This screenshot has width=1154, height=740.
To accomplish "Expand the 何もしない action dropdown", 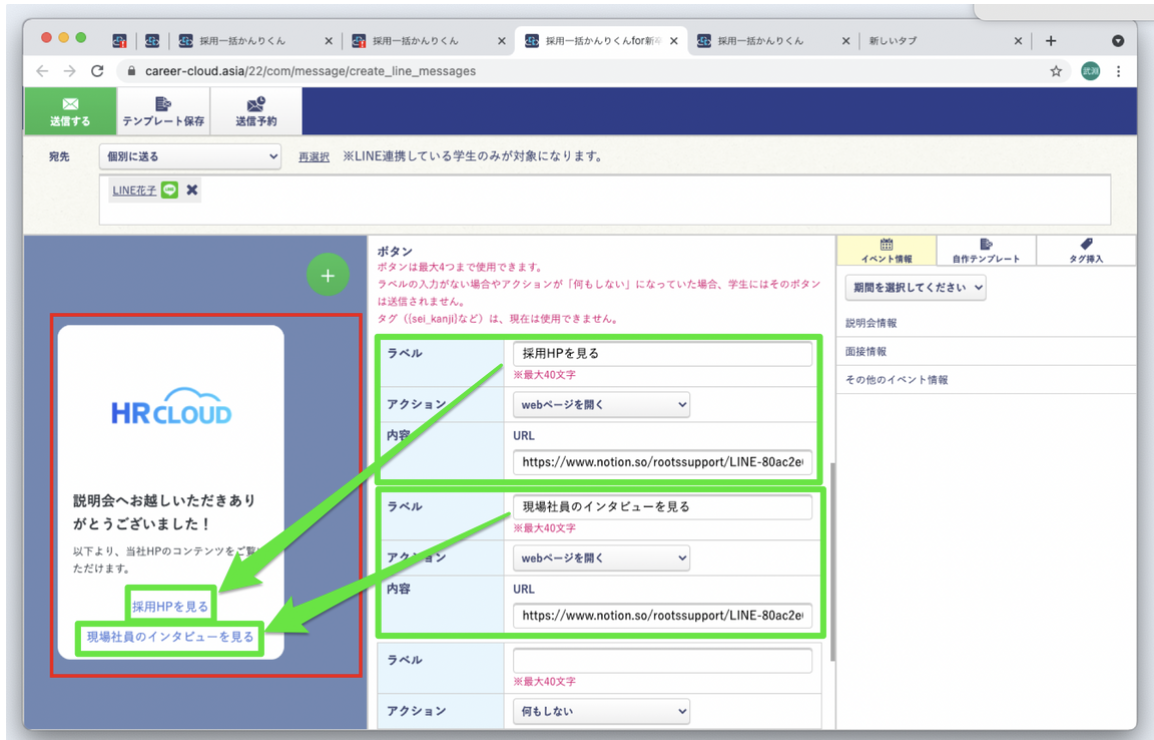I will (601, 711).
